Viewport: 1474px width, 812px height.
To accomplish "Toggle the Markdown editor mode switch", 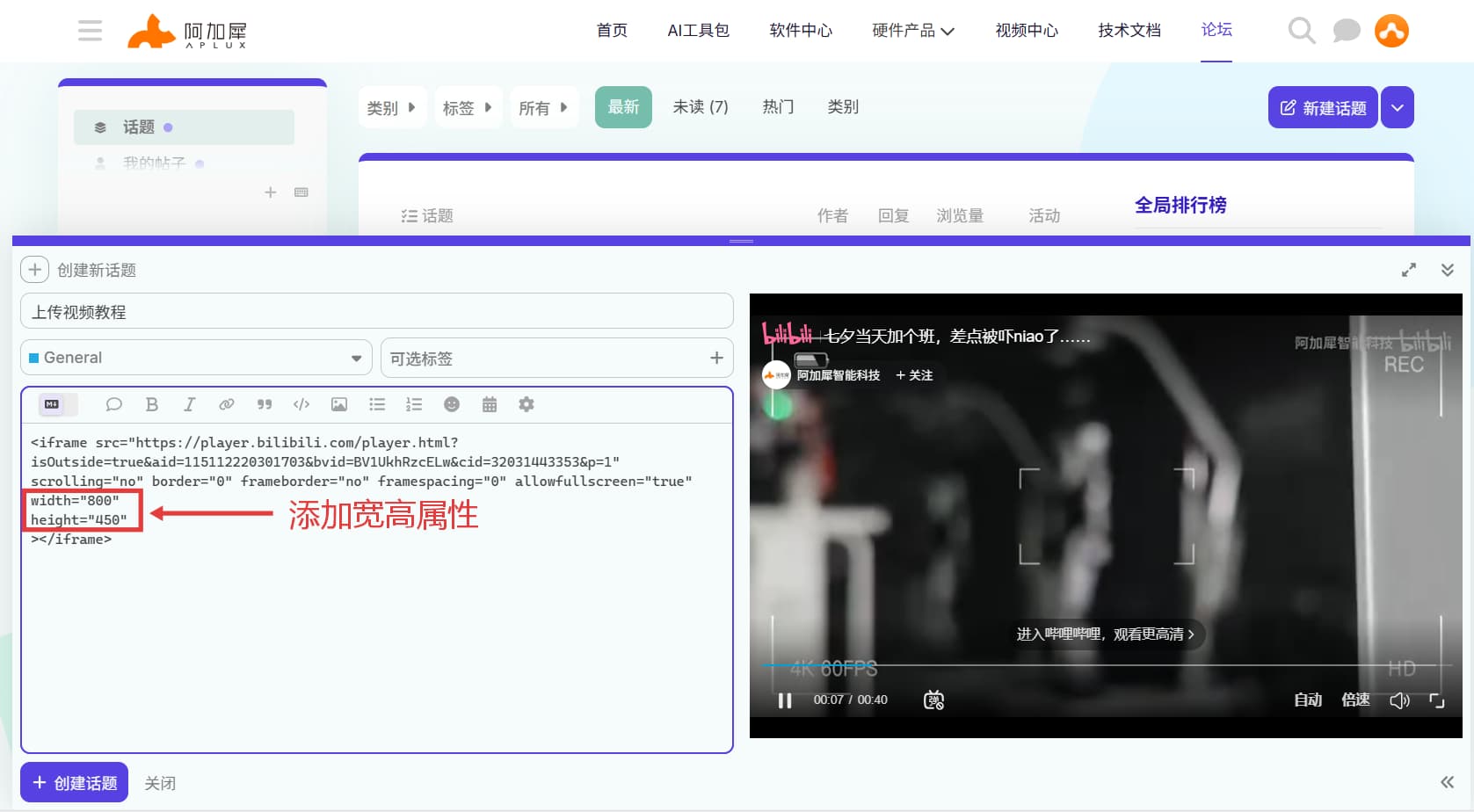I will (53, 404).
